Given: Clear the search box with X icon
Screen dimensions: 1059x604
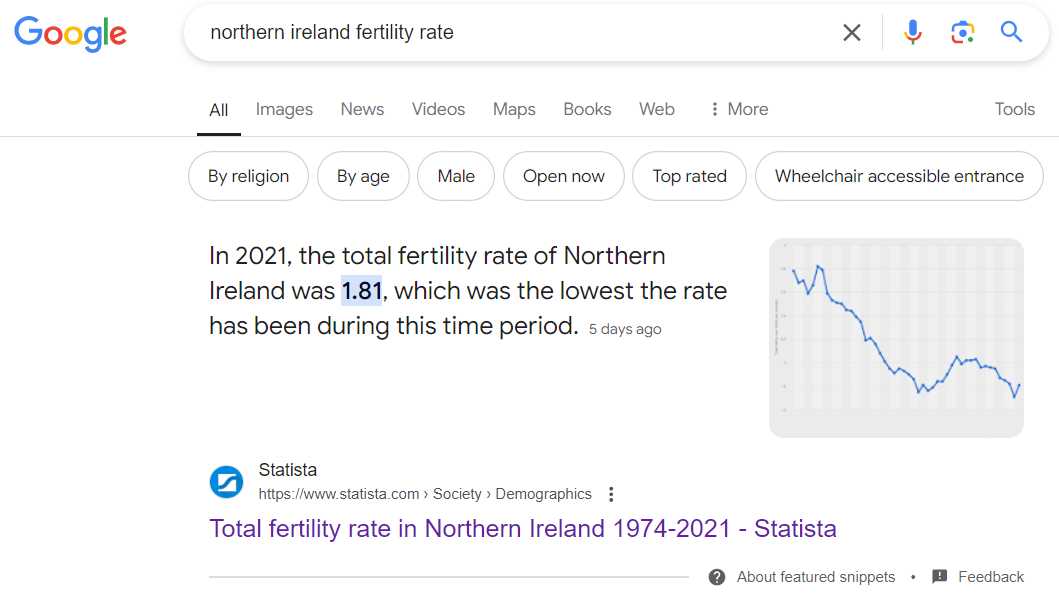Looking at the screenshot, I should 852,33.
